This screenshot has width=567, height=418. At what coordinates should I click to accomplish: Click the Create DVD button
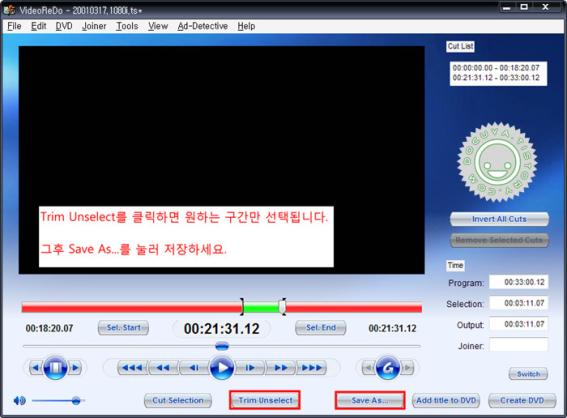(522, 400)
